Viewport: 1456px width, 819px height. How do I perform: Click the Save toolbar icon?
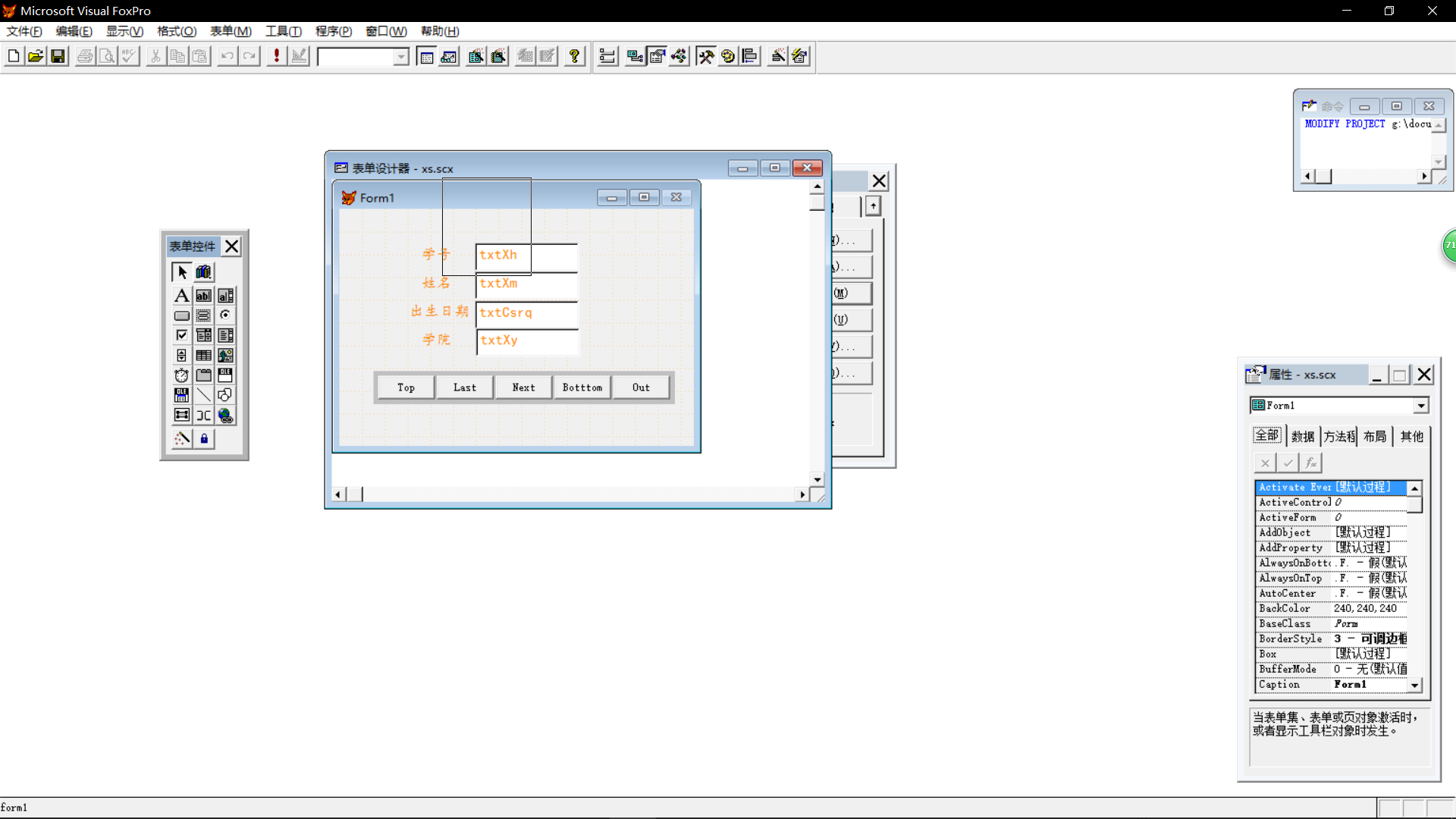[x=58, y=56]
